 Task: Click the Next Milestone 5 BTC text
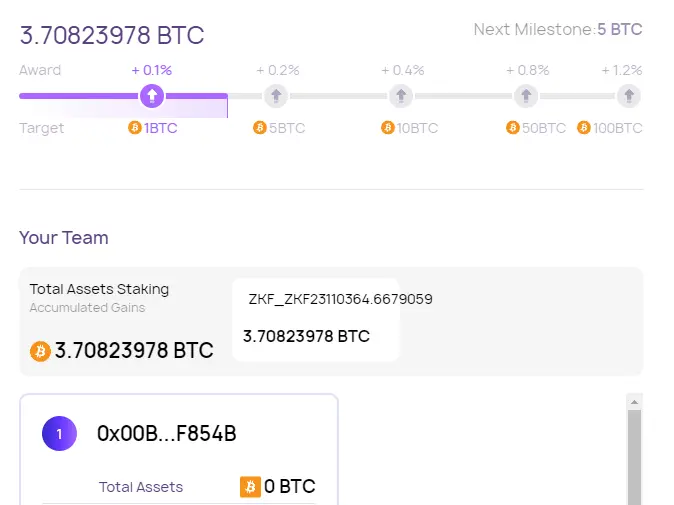(x=558, y=30)
